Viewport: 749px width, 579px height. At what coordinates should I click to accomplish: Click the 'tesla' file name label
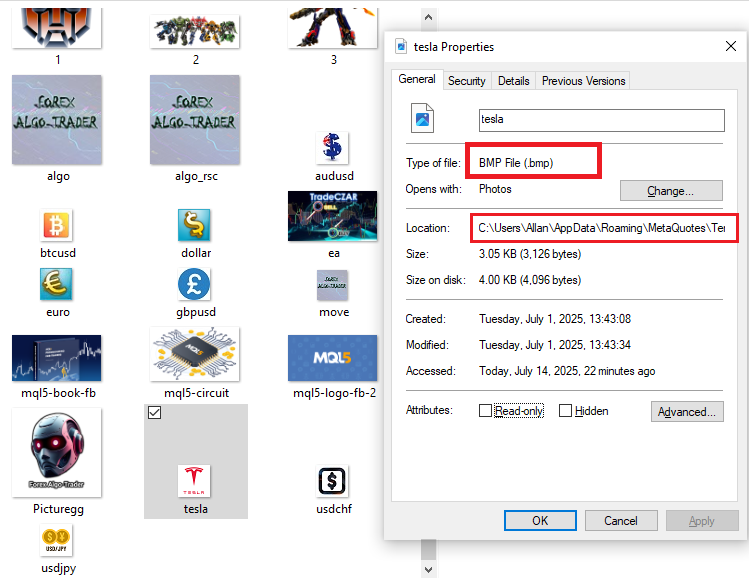(196, 509)
